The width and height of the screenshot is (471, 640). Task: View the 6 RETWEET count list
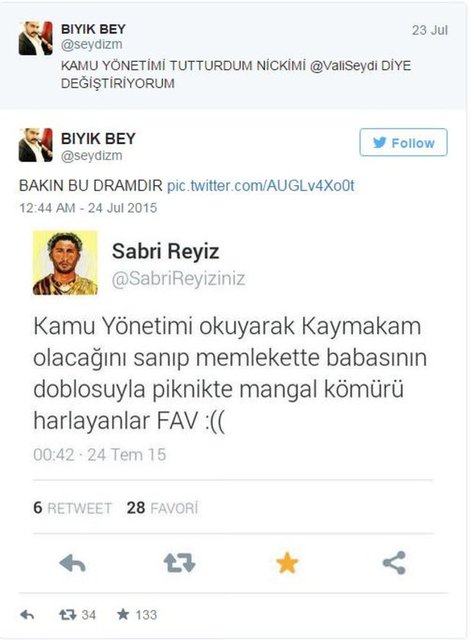click(72, 508)
